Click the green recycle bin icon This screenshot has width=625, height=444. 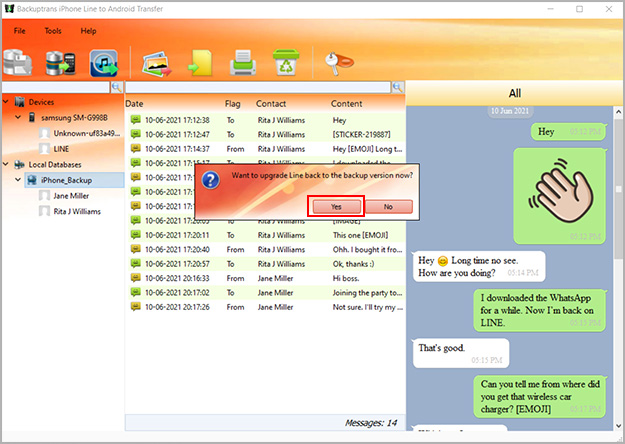(x=284, y=64)
